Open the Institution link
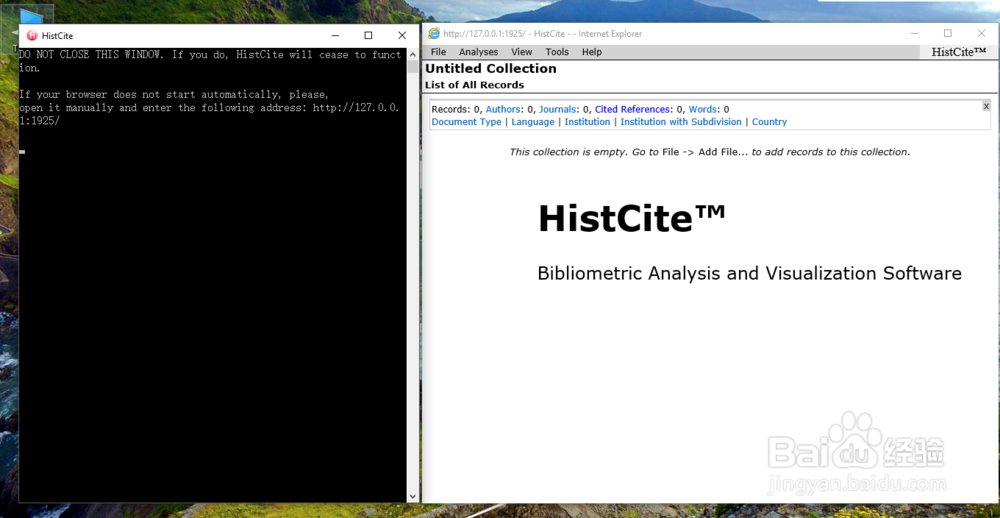Screen dimensions: 1000x518 [x=587, y=122]
